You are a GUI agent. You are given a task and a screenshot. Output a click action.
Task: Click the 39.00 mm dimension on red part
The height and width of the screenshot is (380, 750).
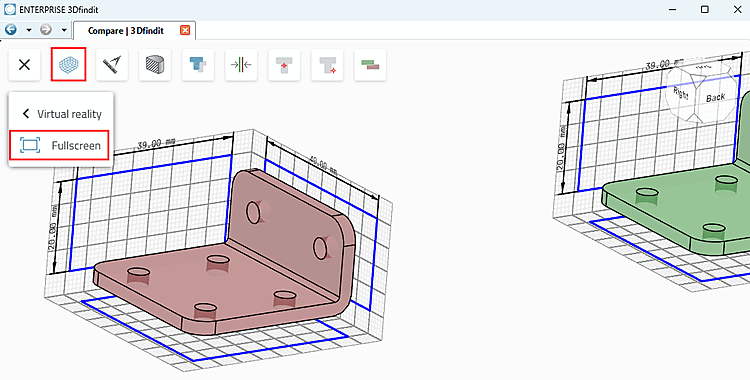point(156,143)
